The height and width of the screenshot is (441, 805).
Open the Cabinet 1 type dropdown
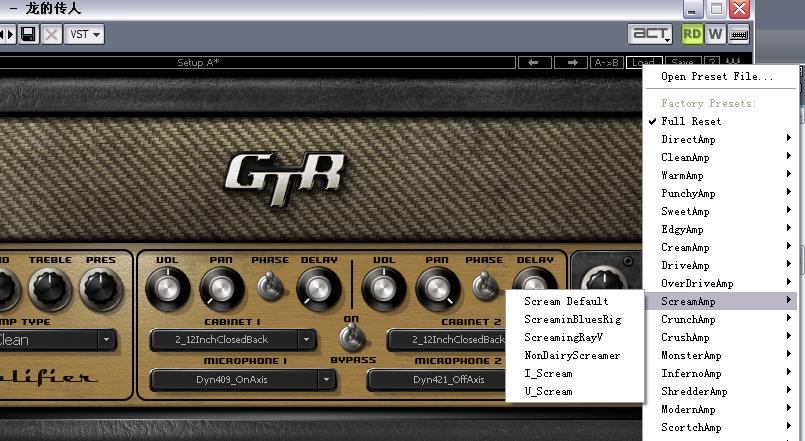pyautogui.click(x=232, y=340)
